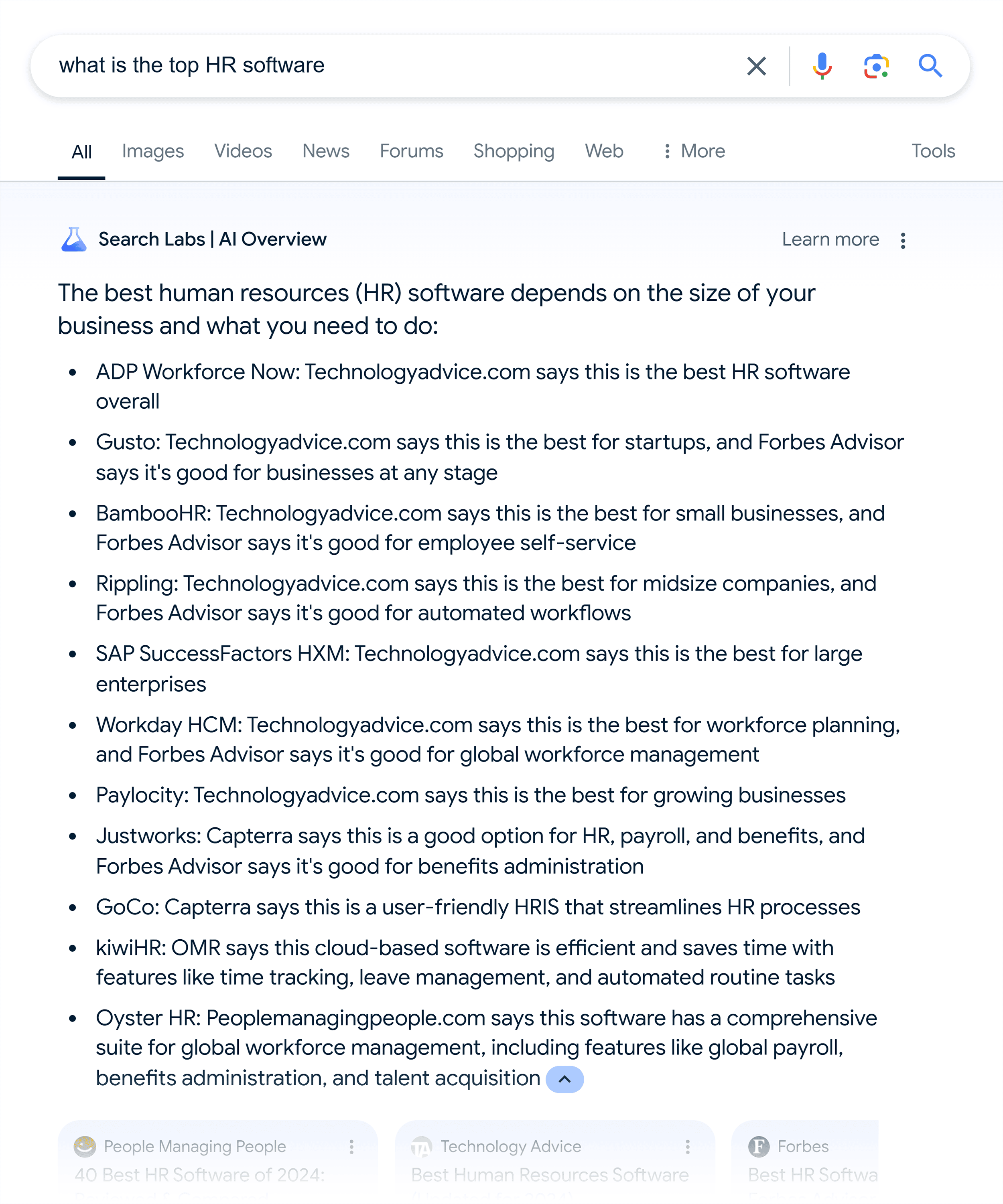Open Google Lens image search
This screenshot has width=1003, height=1204.
875,66
